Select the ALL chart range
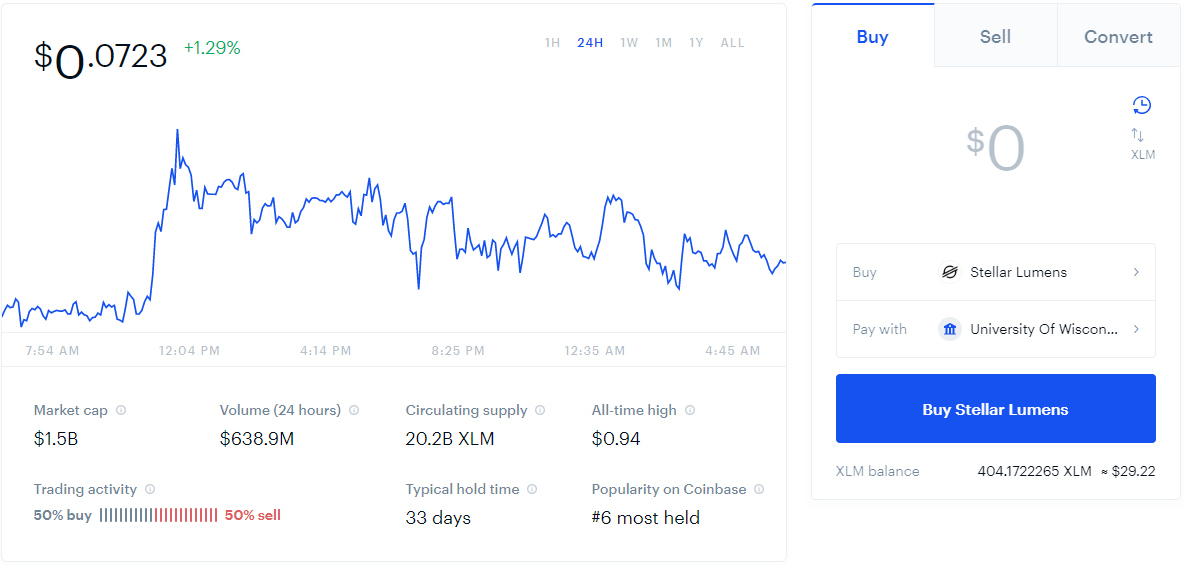 click(732, 43)
